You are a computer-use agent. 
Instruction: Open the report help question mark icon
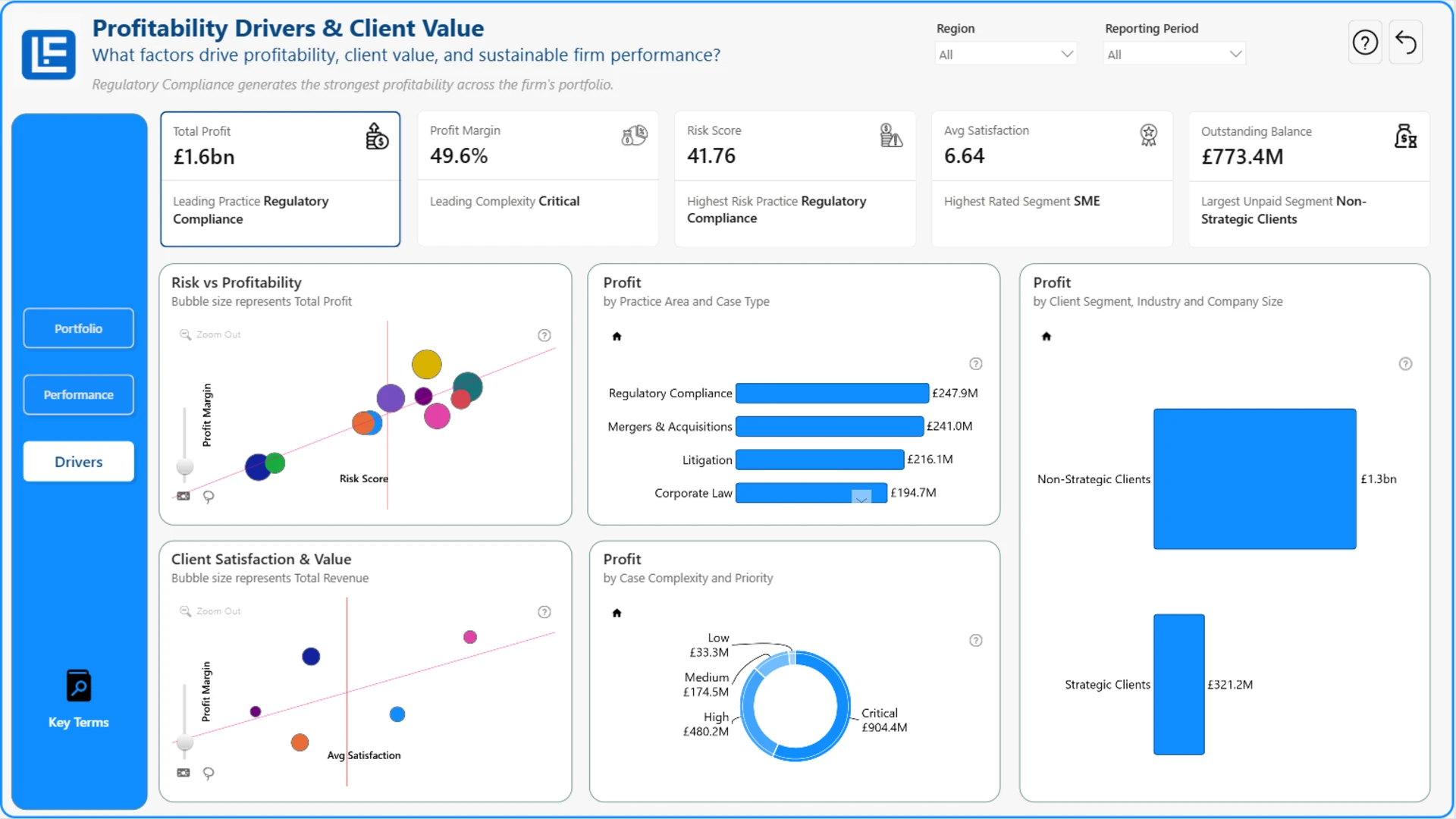coord(1365,42)
